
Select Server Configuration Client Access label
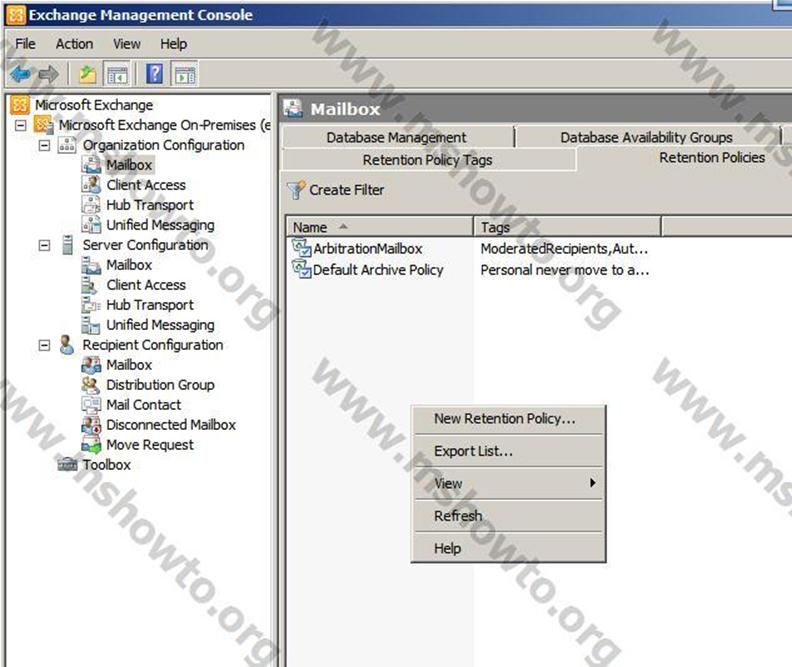point(146,285)
